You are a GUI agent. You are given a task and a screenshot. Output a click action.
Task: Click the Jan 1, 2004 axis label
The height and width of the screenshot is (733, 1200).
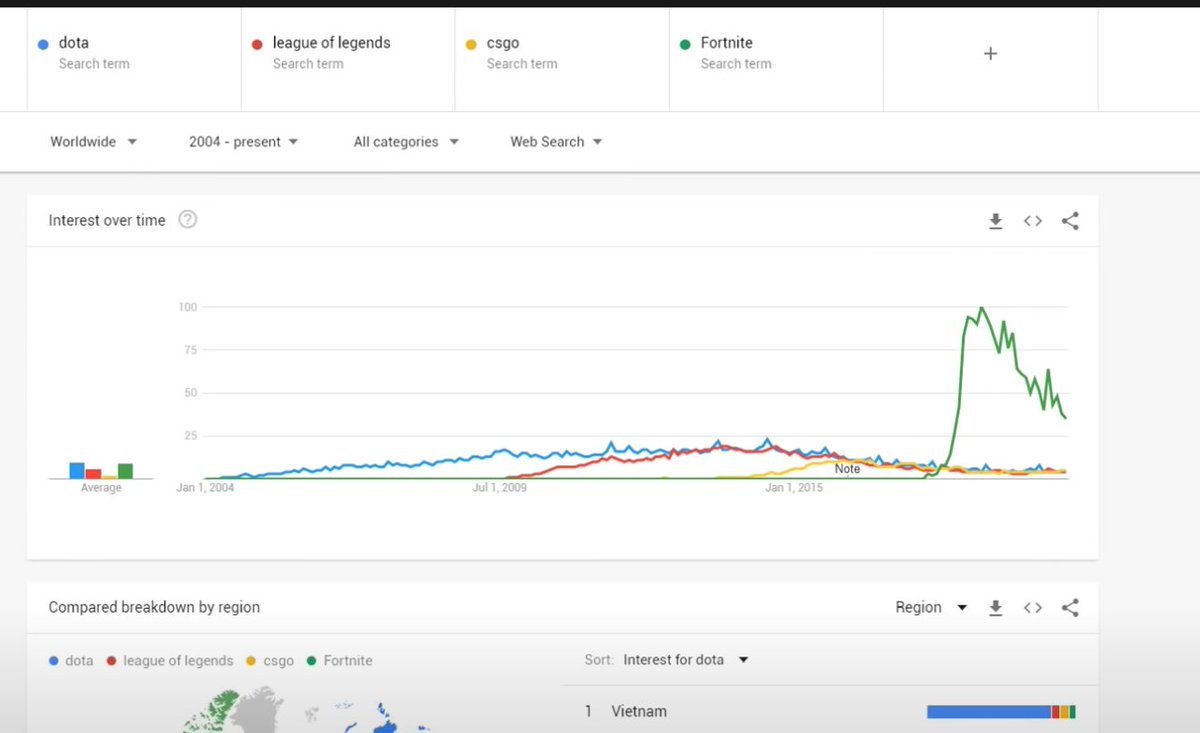(205, 488)
